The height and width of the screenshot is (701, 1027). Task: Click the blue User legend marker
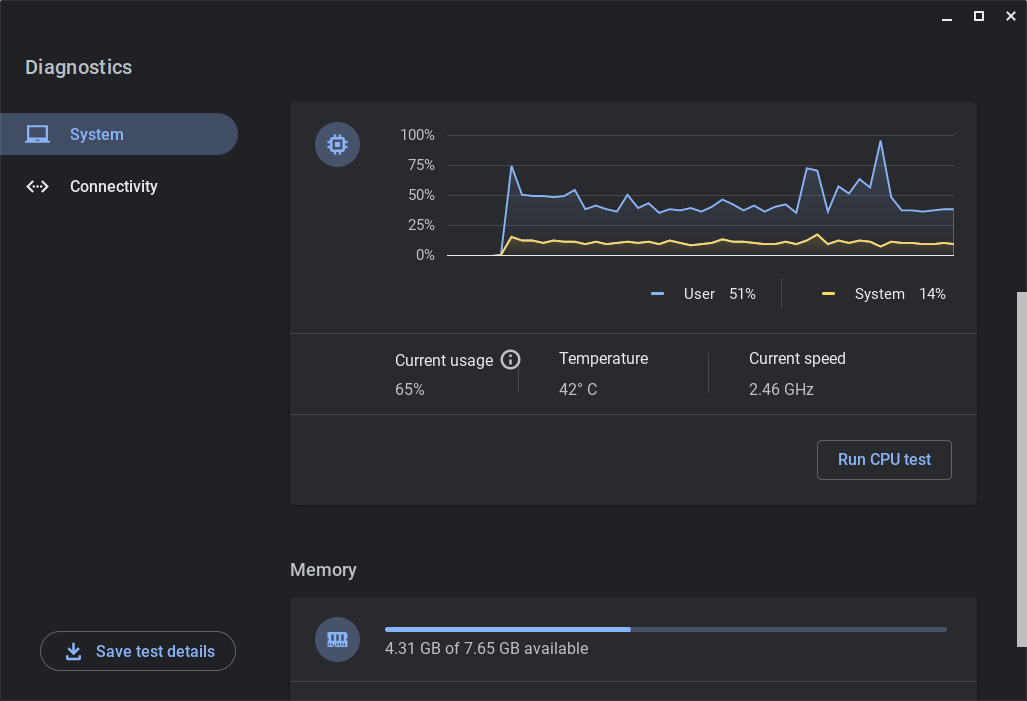(657, 294)
